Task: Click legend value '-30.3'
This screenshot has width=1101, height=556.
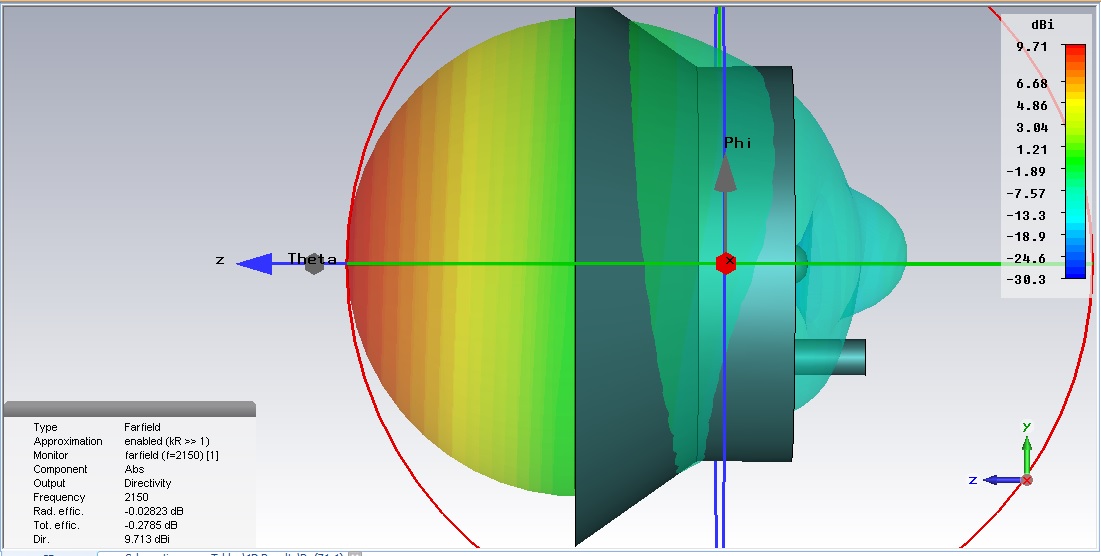Action: pyautogui.click(x=1026, y=279)
